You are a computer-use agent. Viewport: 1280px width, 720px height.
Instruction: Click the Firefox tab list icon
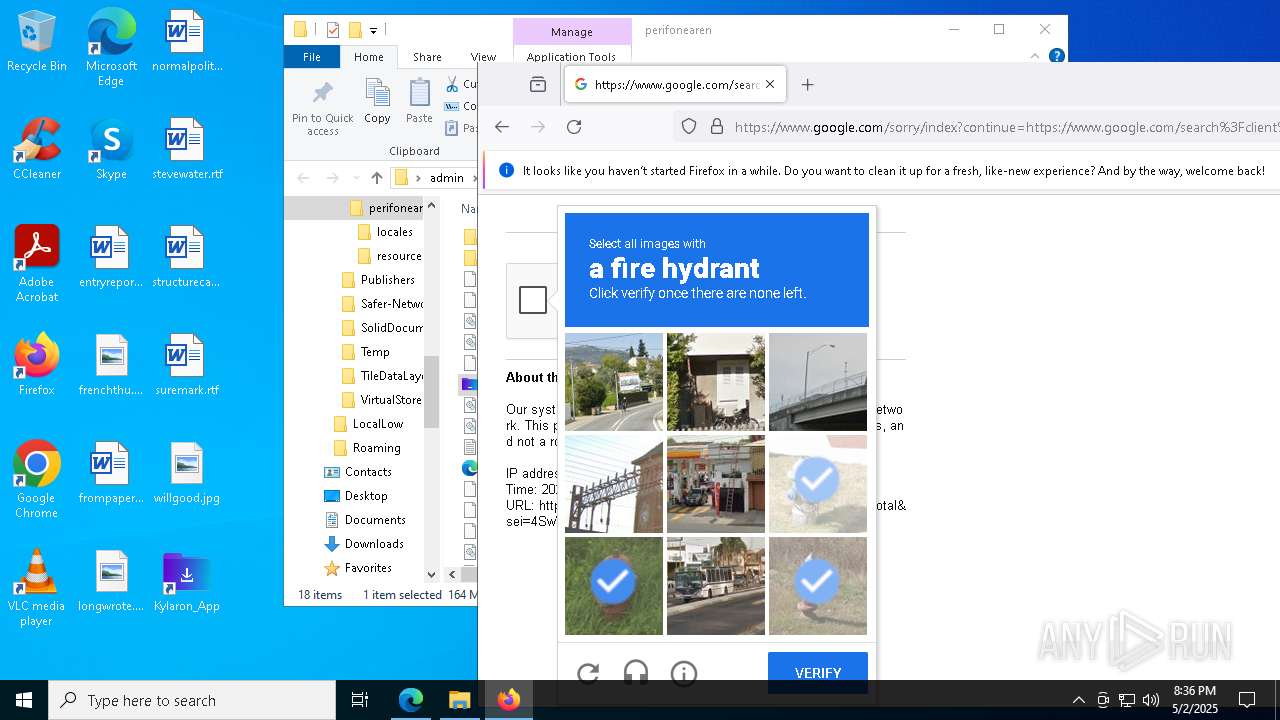[x=538, y=85]
